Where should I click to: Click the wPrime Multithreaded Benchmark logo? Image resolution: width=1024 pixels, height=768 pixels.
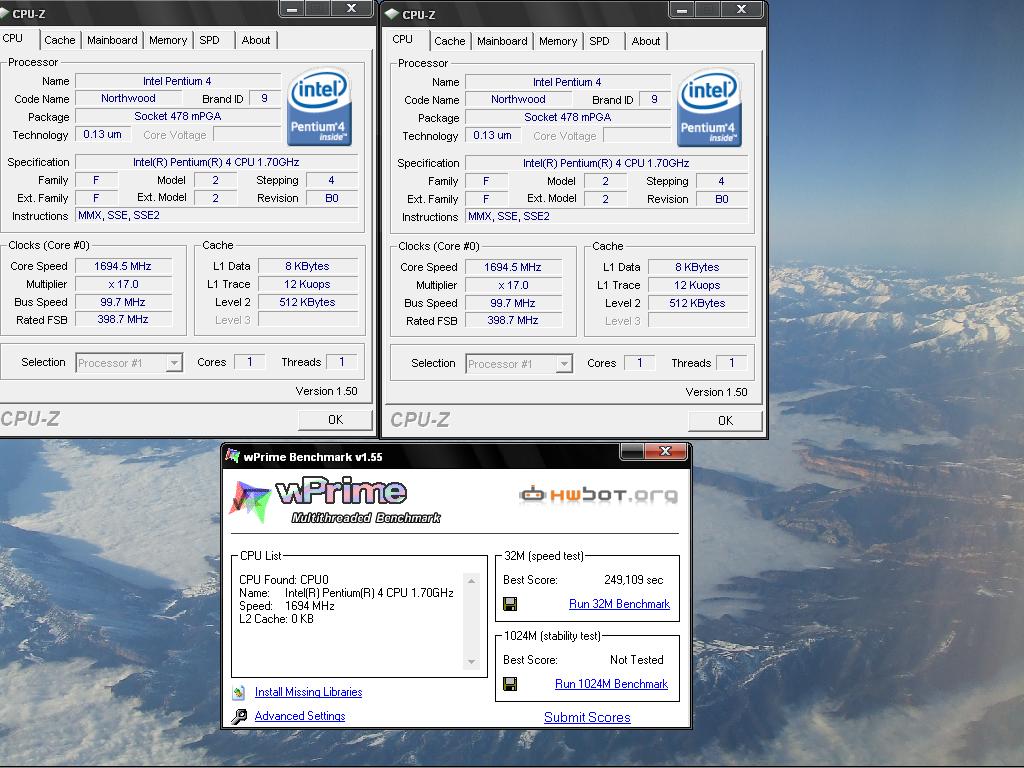tap(335, 502)
